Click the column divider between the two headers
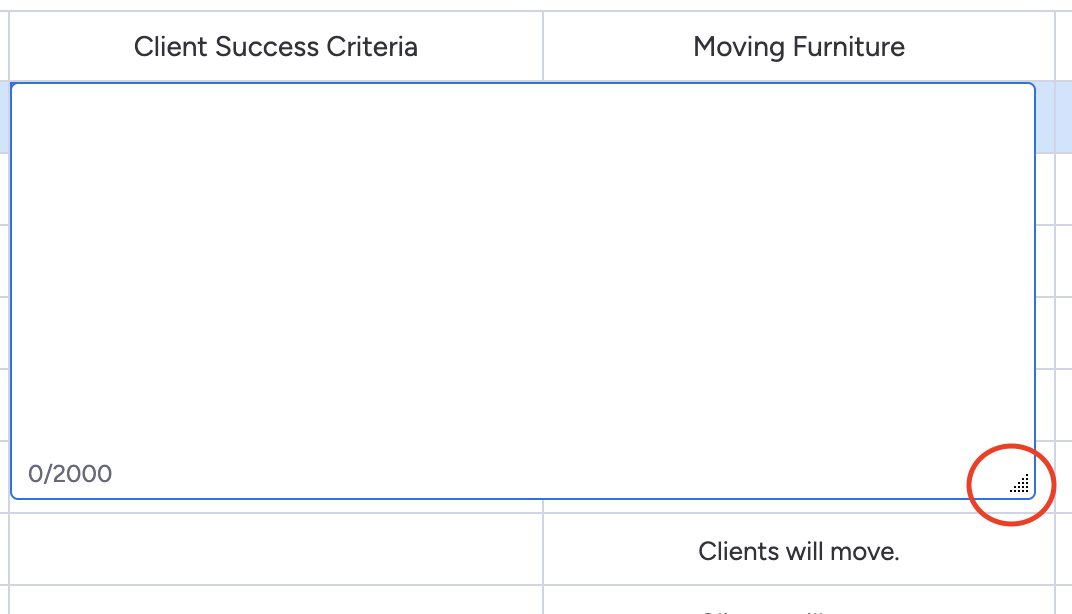Image resolution: width=1072 pixels, height=614 pixels. 542,46
